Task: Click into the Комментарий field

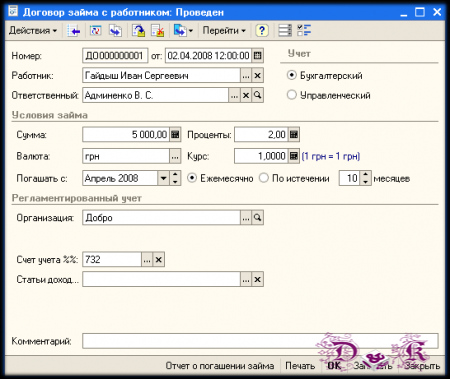Action: tap(260, 341)
